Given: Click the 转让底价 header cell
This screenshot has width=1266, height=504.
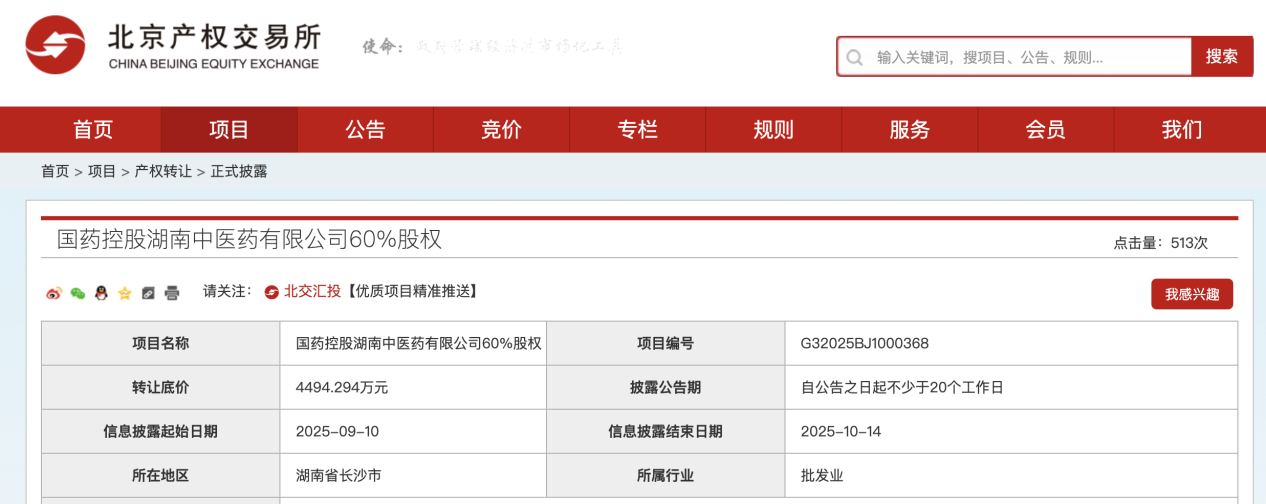Looking at the screenshot, I should point(161,387).
